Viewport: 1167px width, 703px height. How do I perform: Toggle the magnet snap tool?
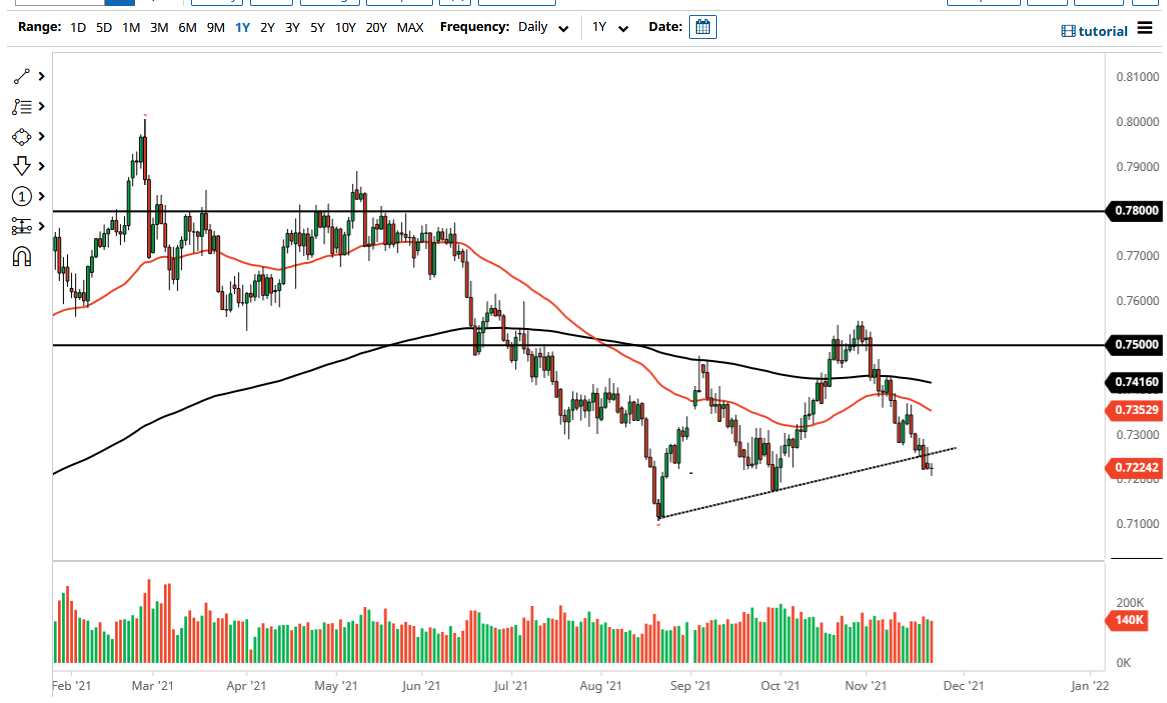pyautogui.click(x=21, y=256)
